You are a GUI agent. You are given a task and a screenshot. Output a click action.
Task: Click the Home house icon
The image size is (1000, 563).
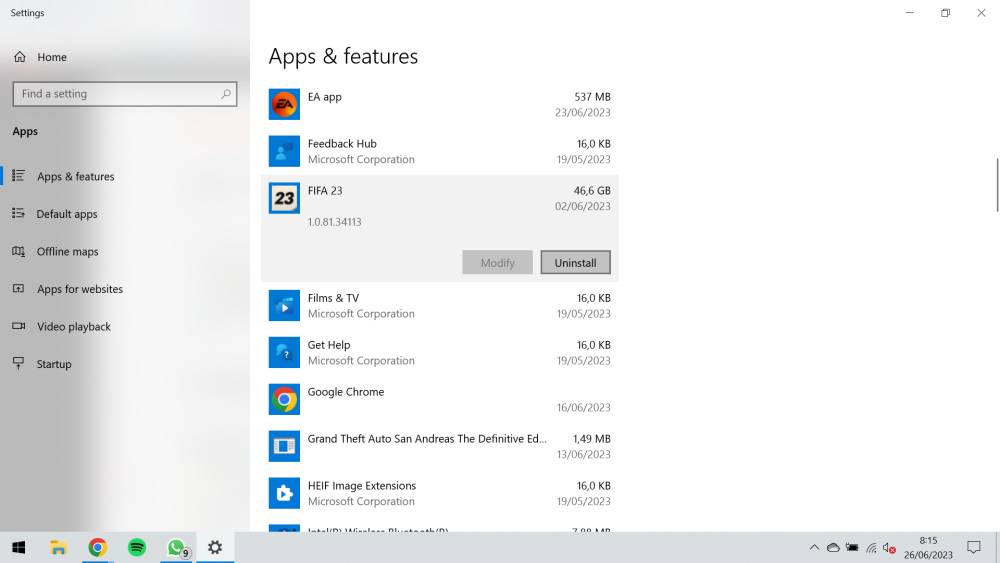pyautogui.click(x=20, y=57)
